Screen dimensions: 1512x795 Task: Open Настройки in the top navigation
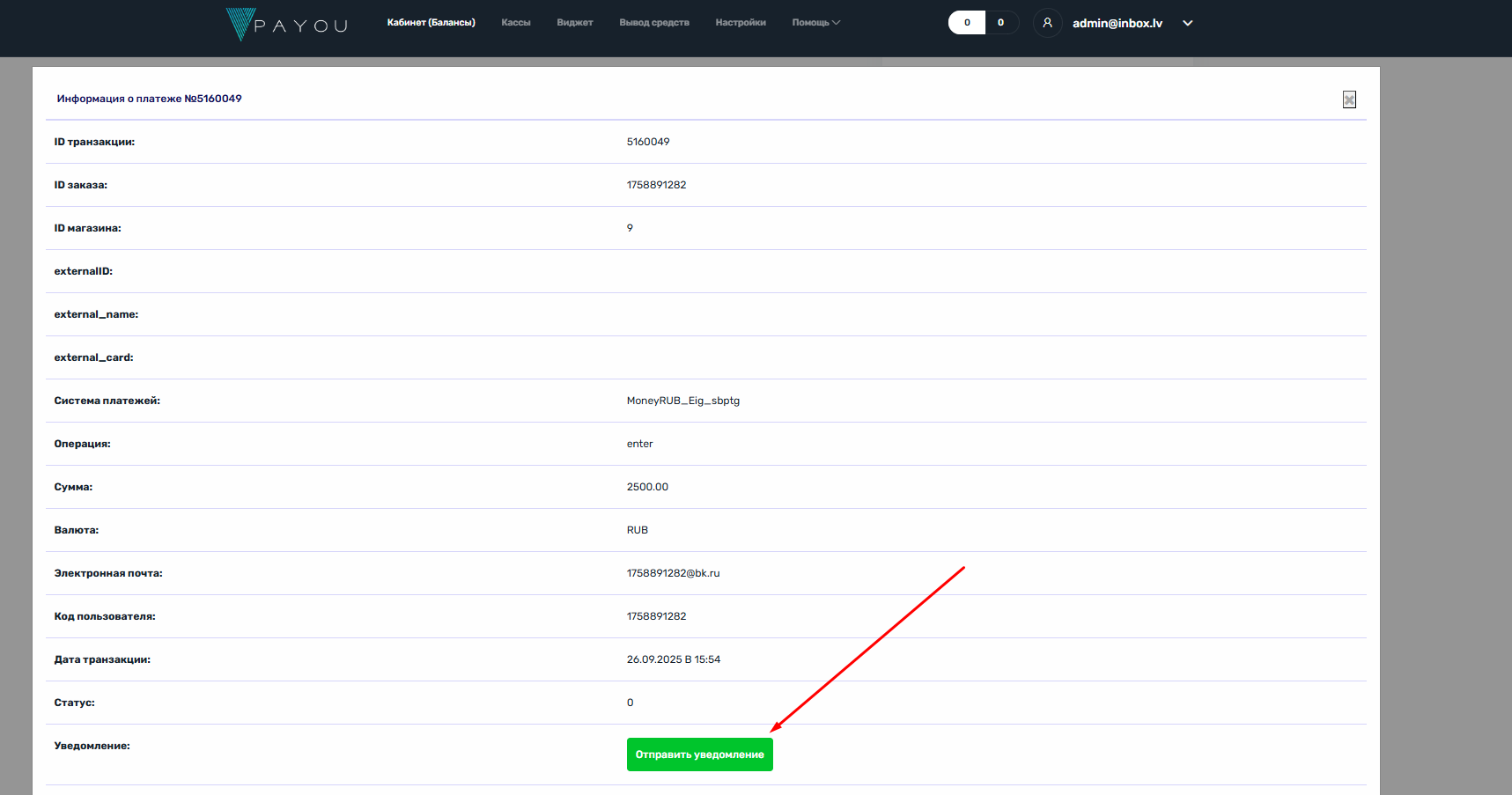point(740,23)
